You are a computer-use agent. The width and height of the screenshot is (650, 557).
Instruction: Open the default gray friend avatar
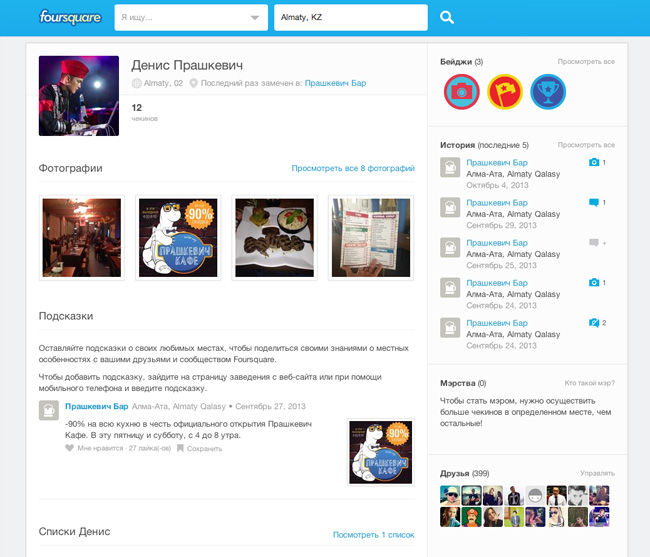[x=535, y=495]
